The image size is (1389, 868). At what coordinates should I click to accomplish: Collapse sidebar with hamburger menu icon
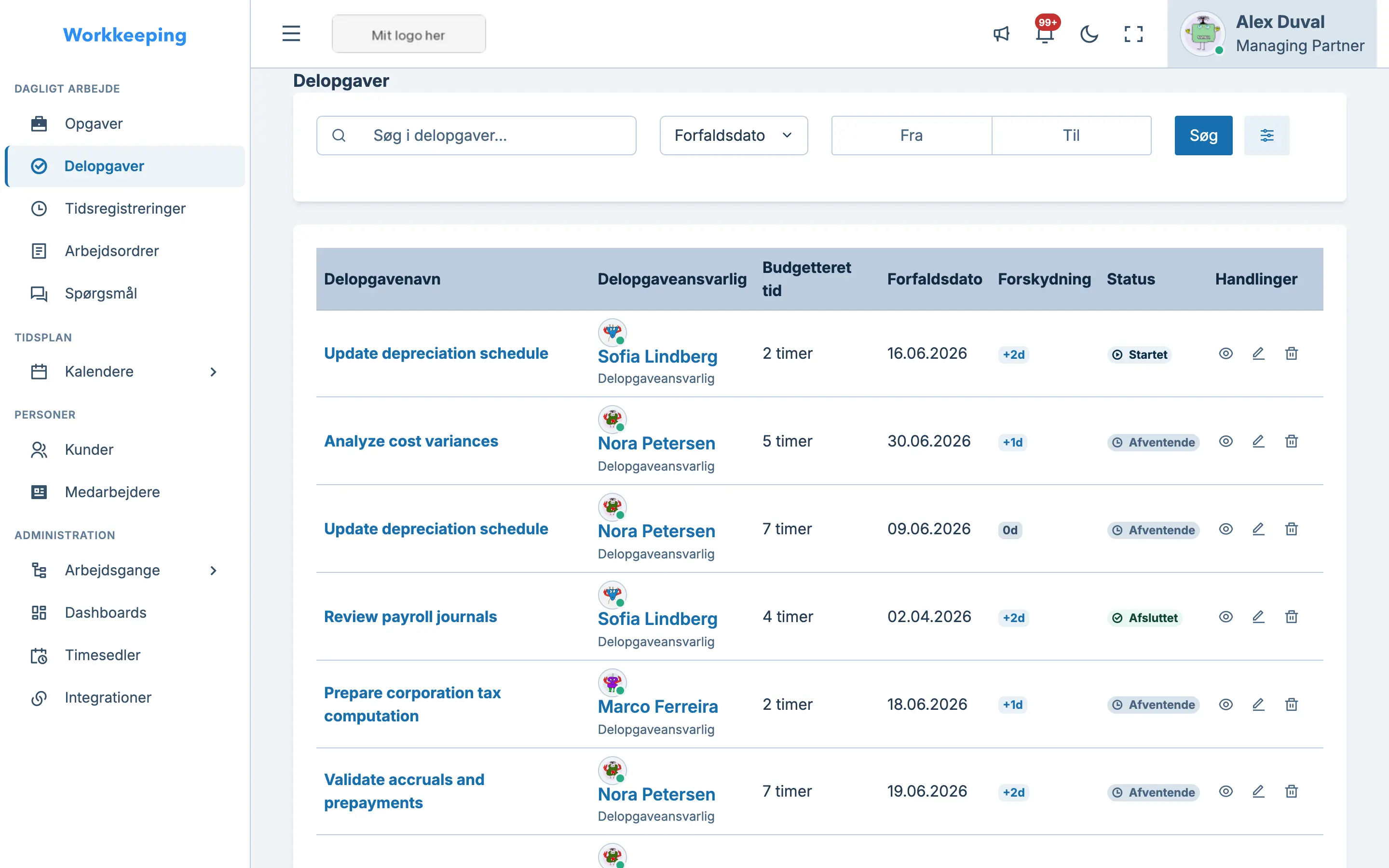291,34
